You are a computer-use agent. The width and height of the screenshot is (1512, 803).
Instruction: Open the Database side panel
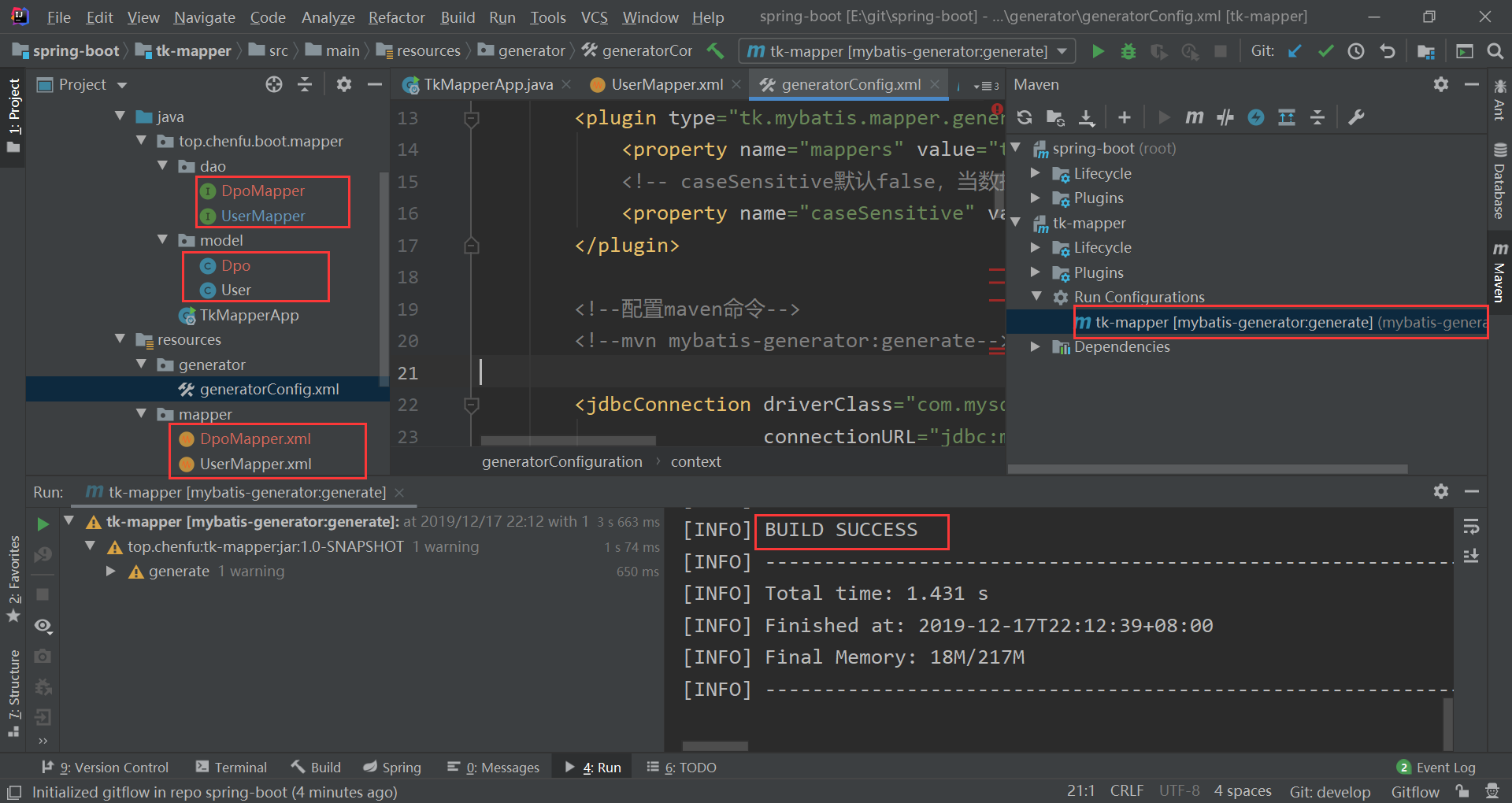(1499, 181)
